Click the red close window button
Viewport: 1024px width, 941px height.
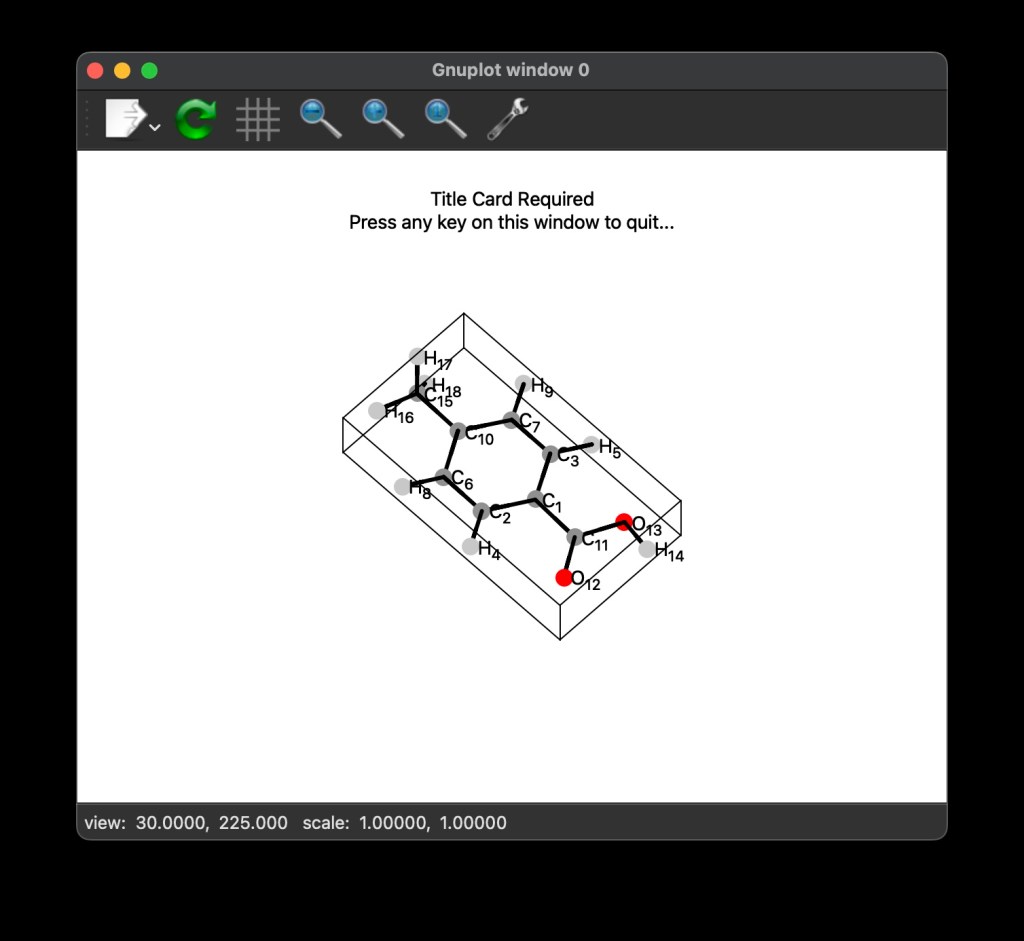tap(96, 70)
